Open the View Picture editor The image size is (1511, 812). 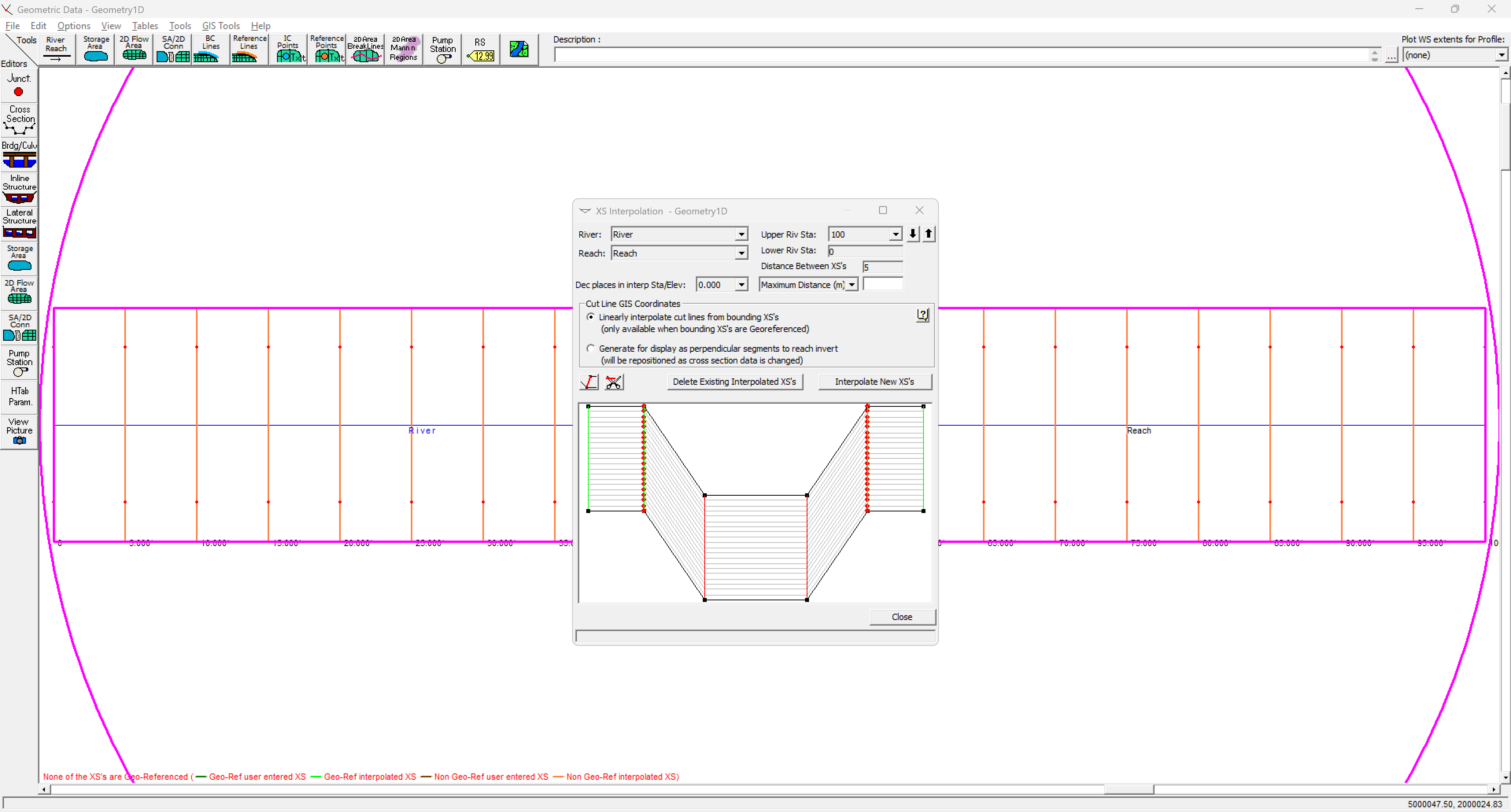point(19,432)
